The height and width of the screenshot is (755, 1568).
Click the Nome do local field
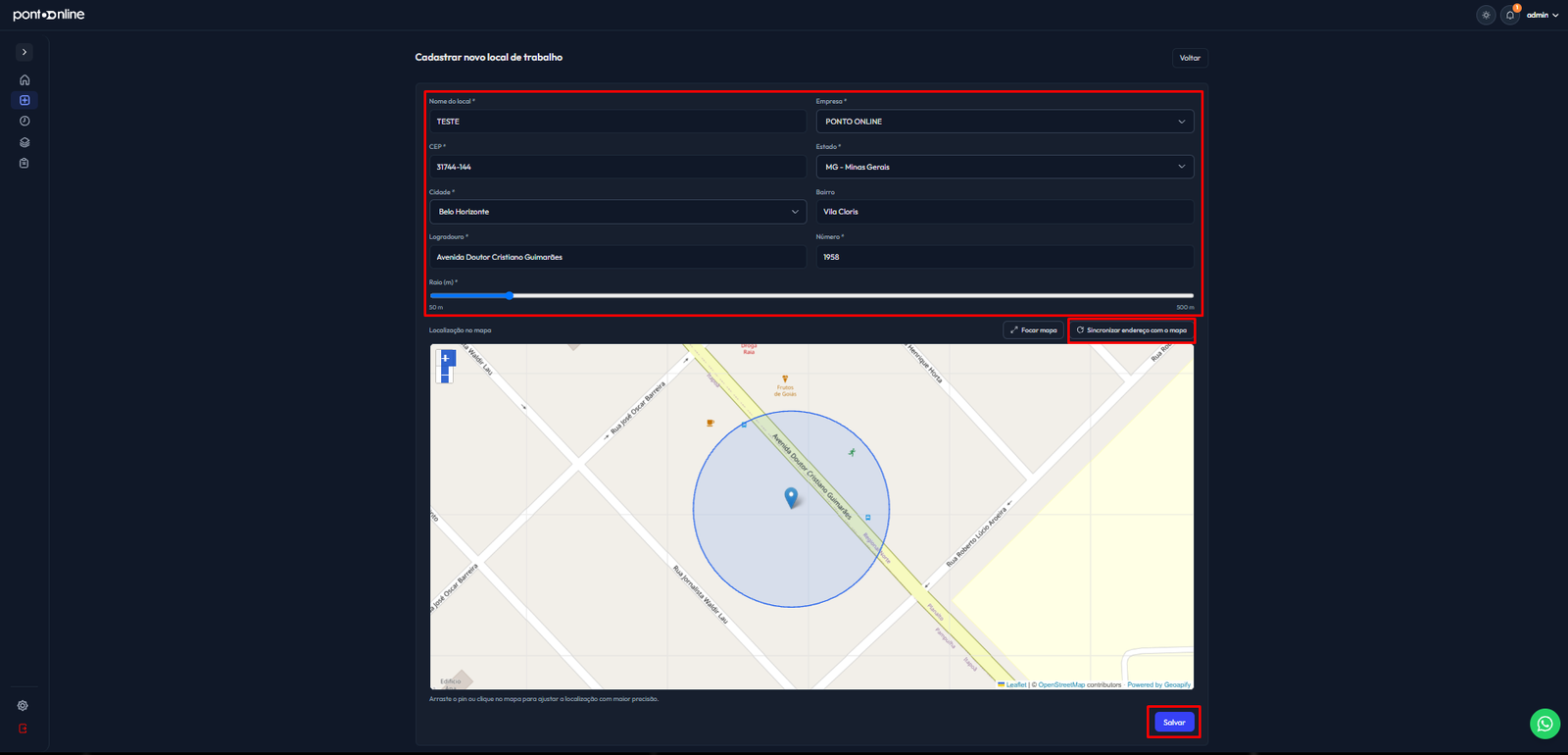click(x=617, y=122)
